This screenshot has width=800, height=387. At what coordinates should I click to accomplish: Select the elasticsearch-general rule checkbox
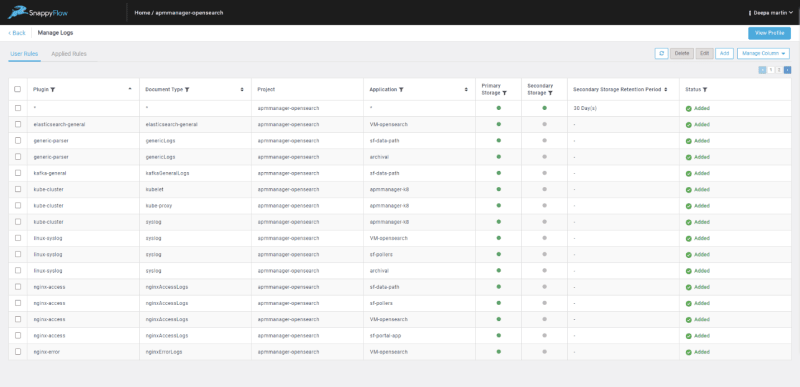tap(18, 124)
